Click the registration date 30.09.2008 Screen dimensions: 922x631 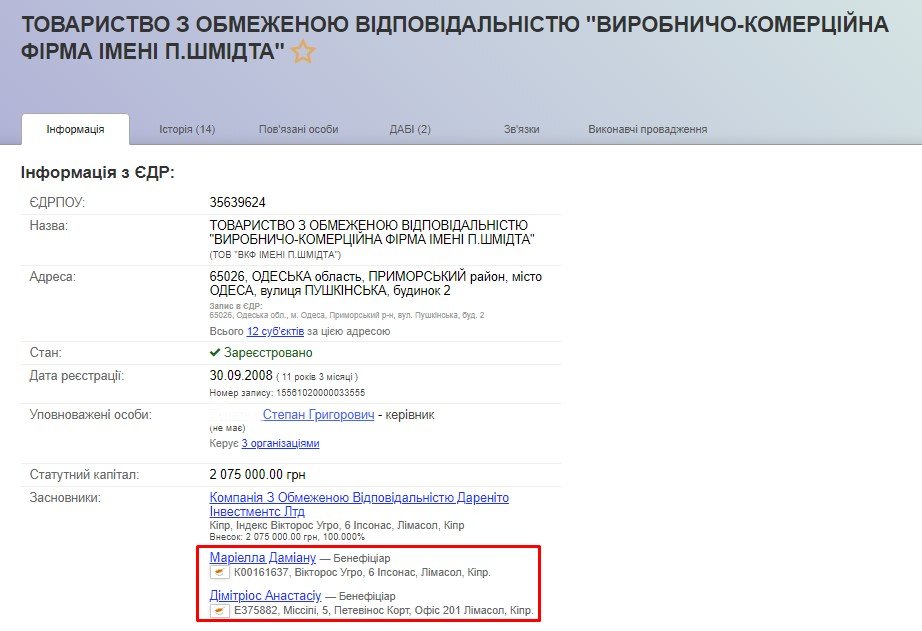(240, 376)
